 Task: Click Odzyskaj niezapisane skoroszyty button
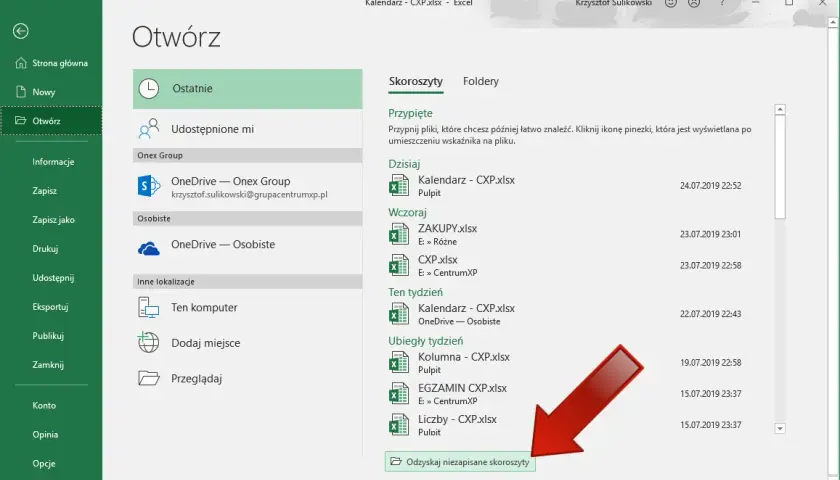[x=460, y=462]
